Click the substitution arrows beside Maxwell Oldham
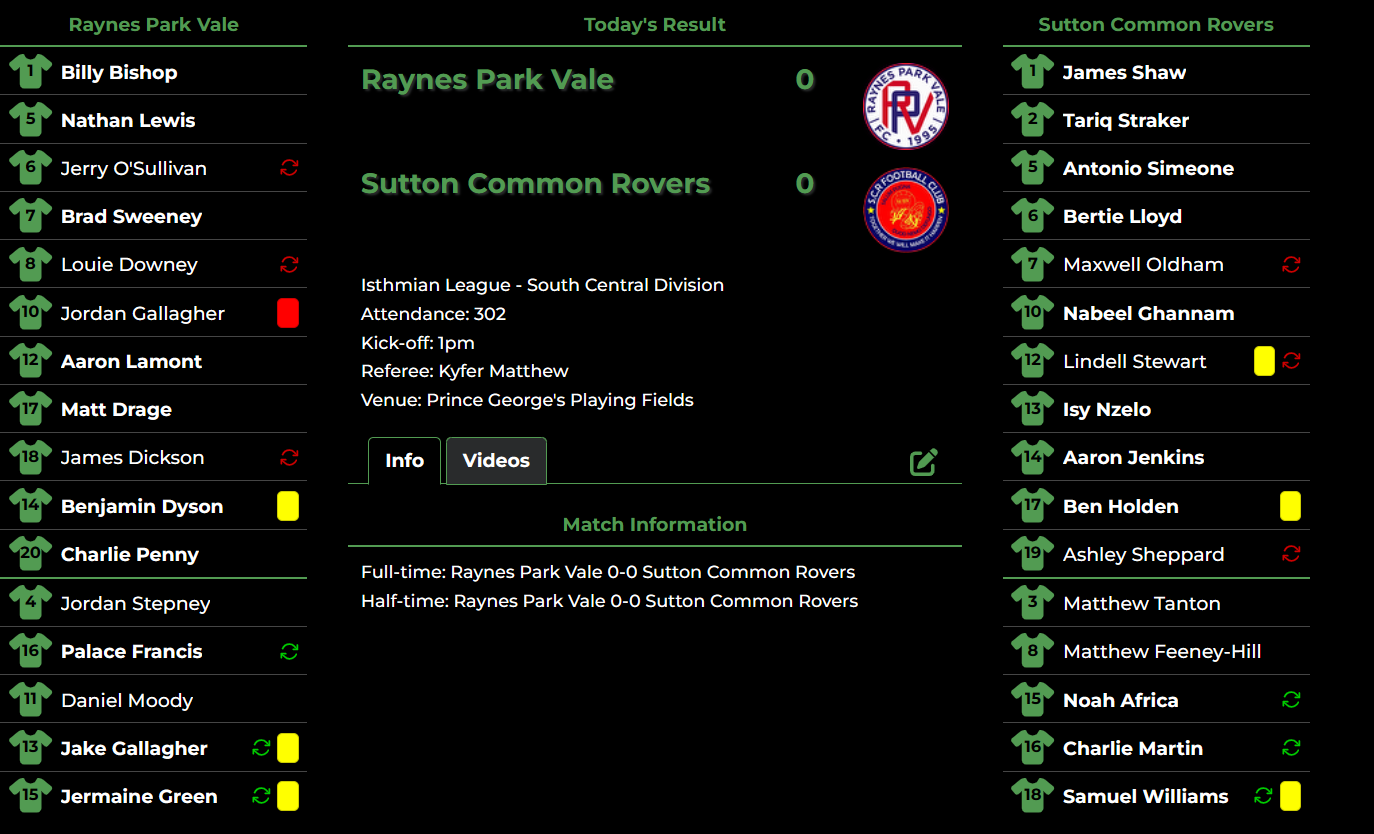 (1290, 264)
